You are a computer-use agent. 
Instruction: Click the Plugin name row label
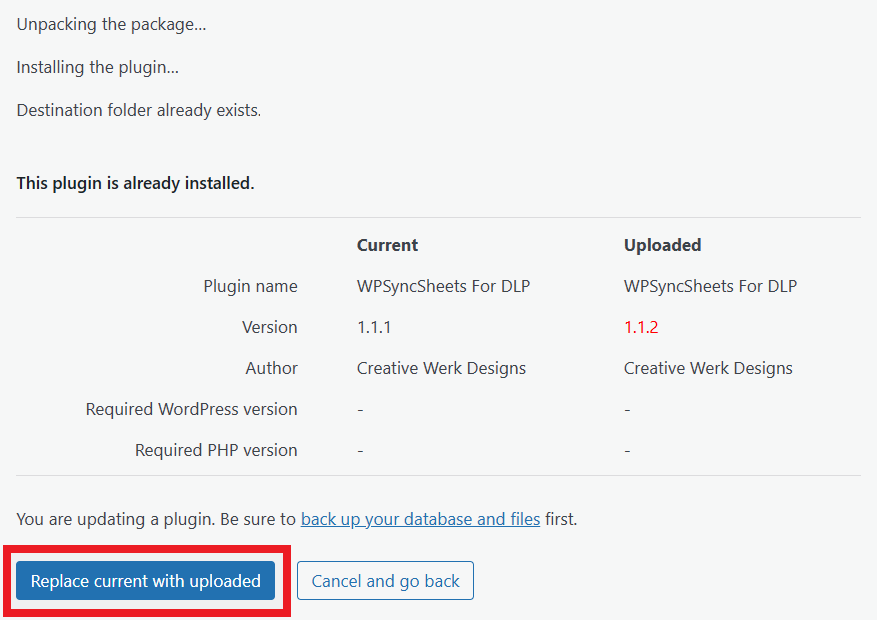click(x=250, y=286)
